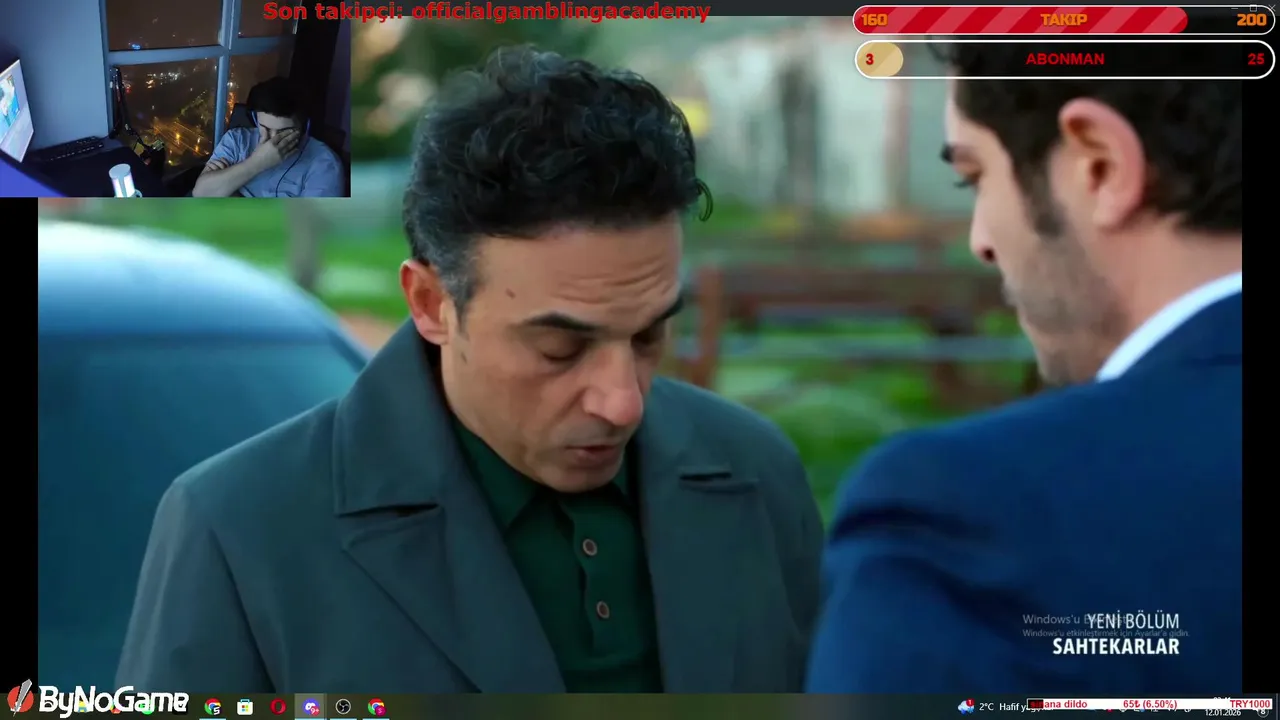Open Microsoft Store from the taskbar
This screenshot has height=720, width=1280.
245,707
